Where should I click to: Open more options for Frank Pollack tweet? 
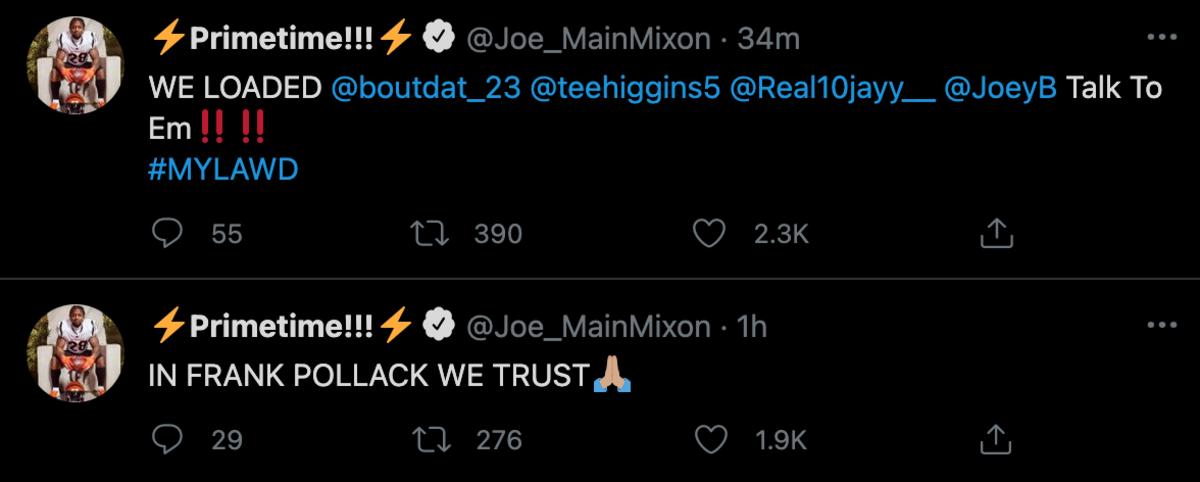(x=1161, y=326)
